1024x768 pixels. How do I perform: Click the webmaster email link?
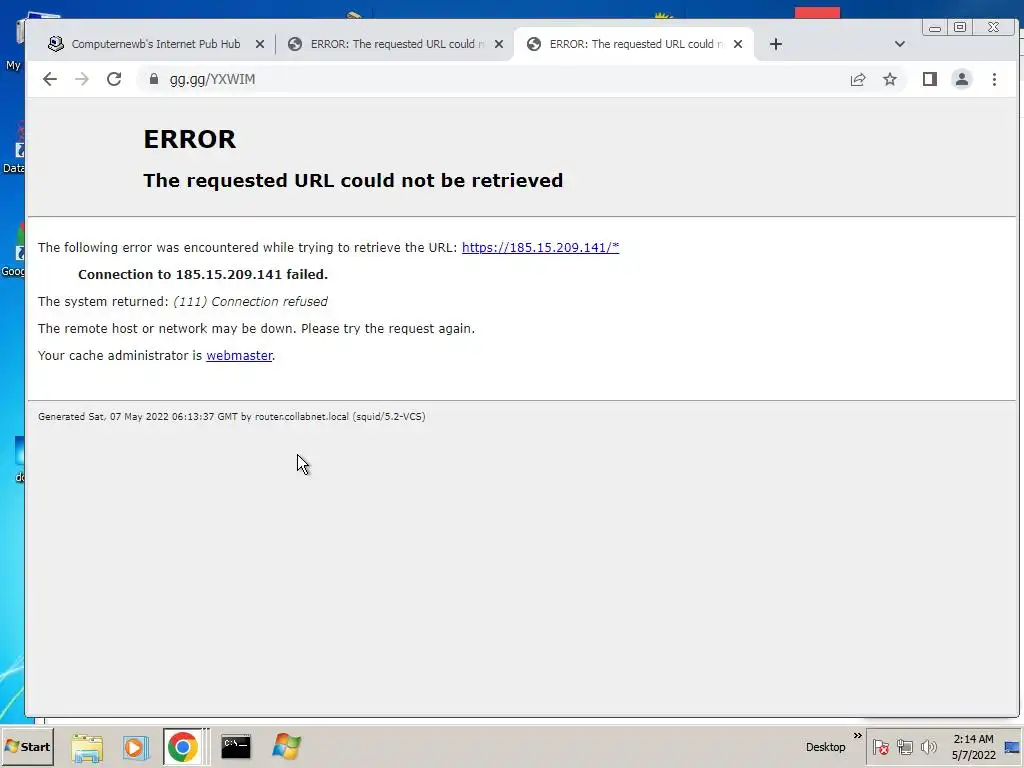click(x=239, y=355)
